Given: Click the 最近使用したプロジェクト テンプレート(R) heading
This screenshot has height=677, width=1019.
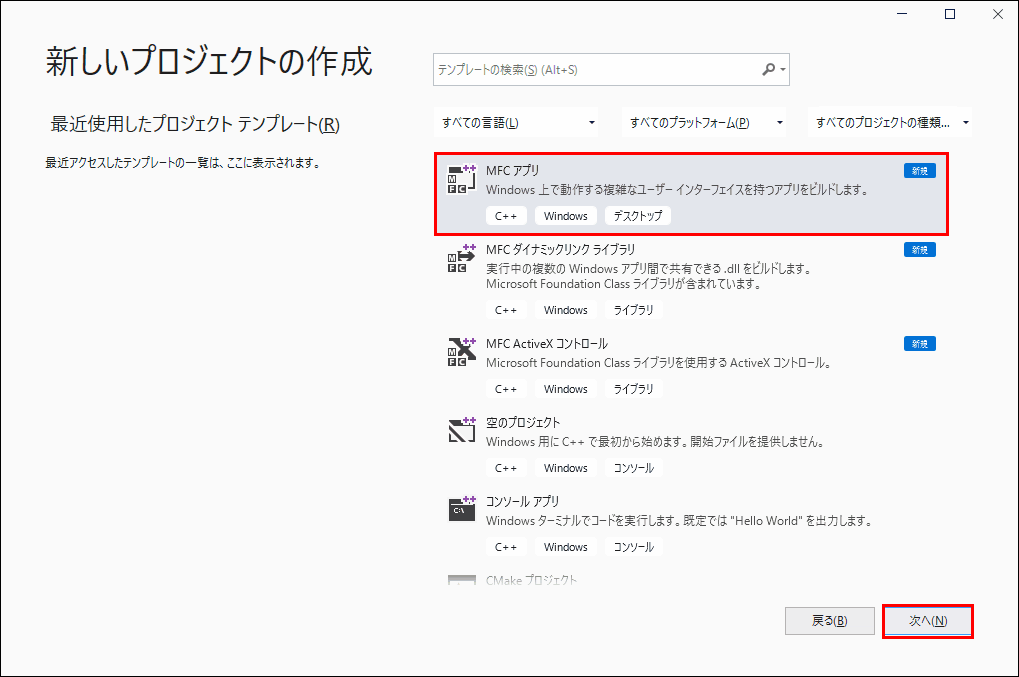Looking at the screenshot, I should click(195, 123).
